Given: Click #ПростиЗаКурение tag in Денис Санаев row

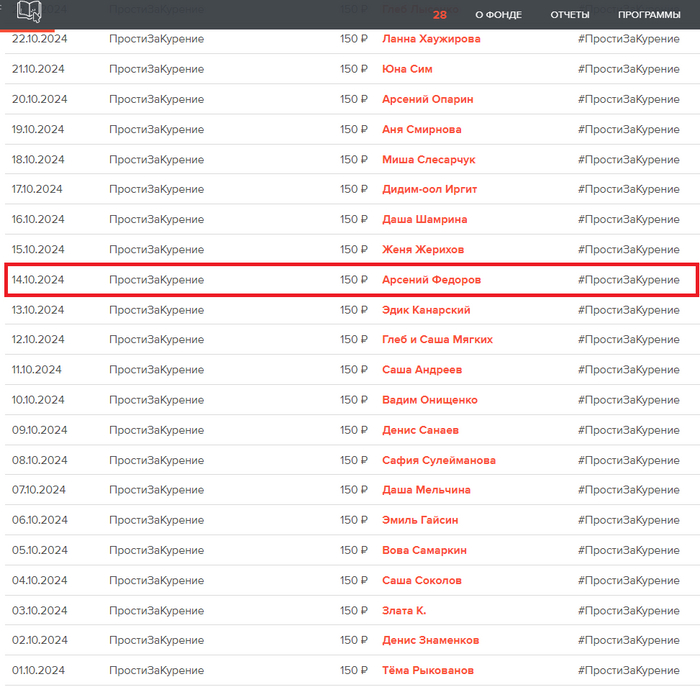Looking at the screenshot, I should (629, 430).
